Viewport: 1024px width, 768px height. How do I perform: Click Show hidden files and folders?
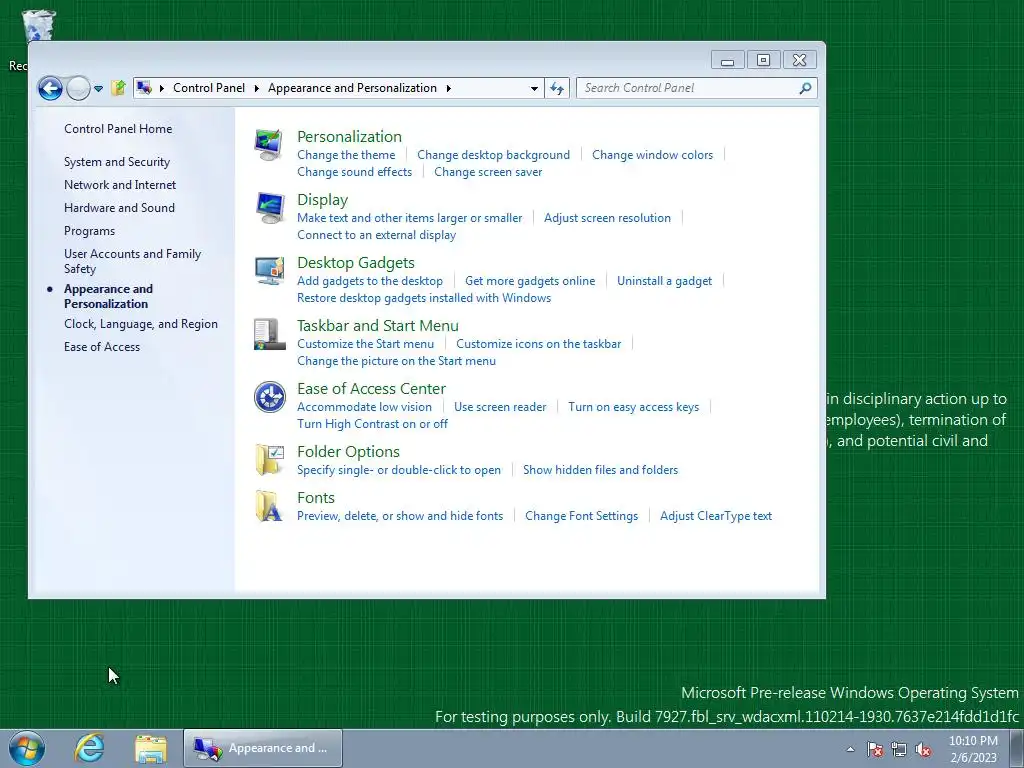[601, 470]
